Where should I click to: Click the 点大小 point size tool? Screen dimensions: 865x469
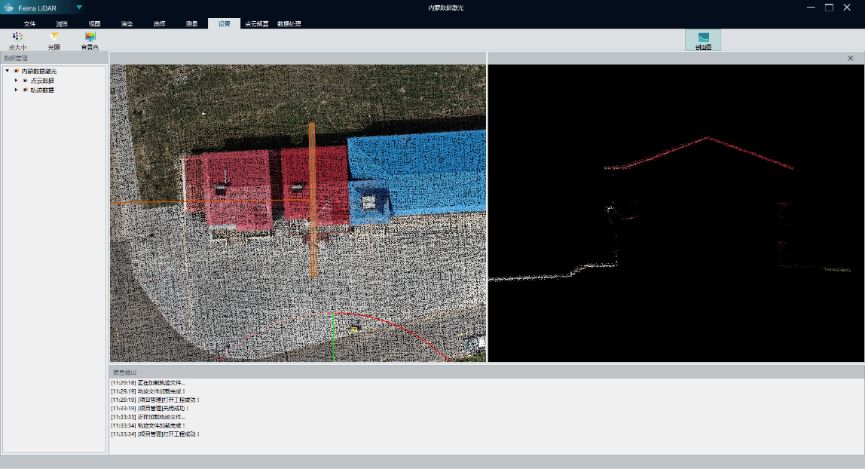click(x=17, y=39)
